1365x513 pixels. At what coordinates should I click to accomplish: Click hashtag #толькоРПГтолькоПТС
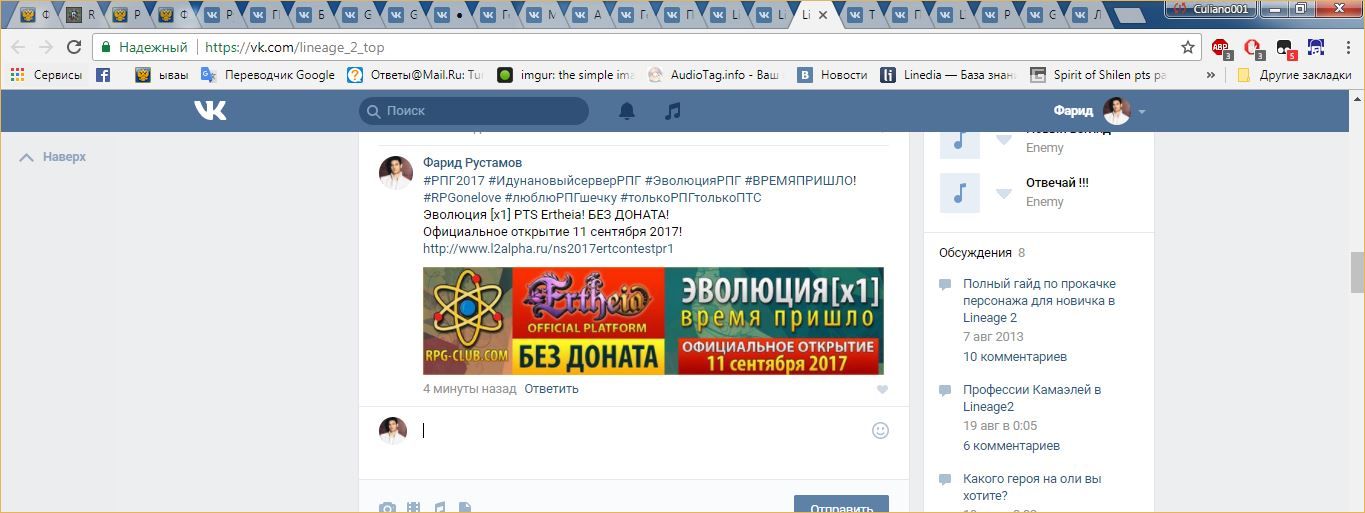tap(690, 197)
